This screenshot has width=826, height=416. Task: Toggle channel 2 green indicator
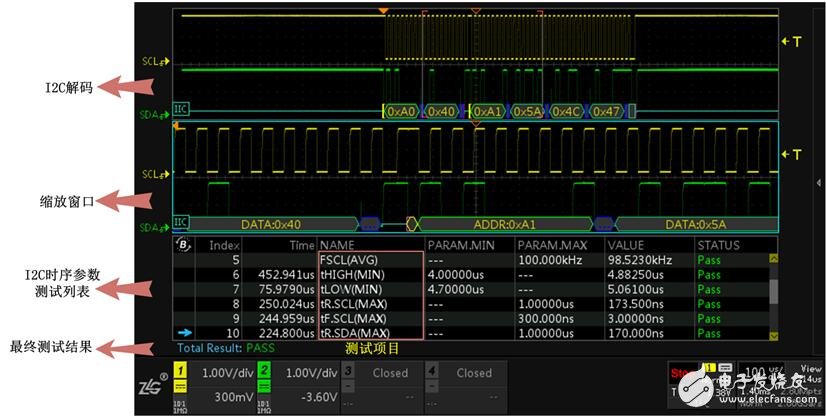click(266, 372)
